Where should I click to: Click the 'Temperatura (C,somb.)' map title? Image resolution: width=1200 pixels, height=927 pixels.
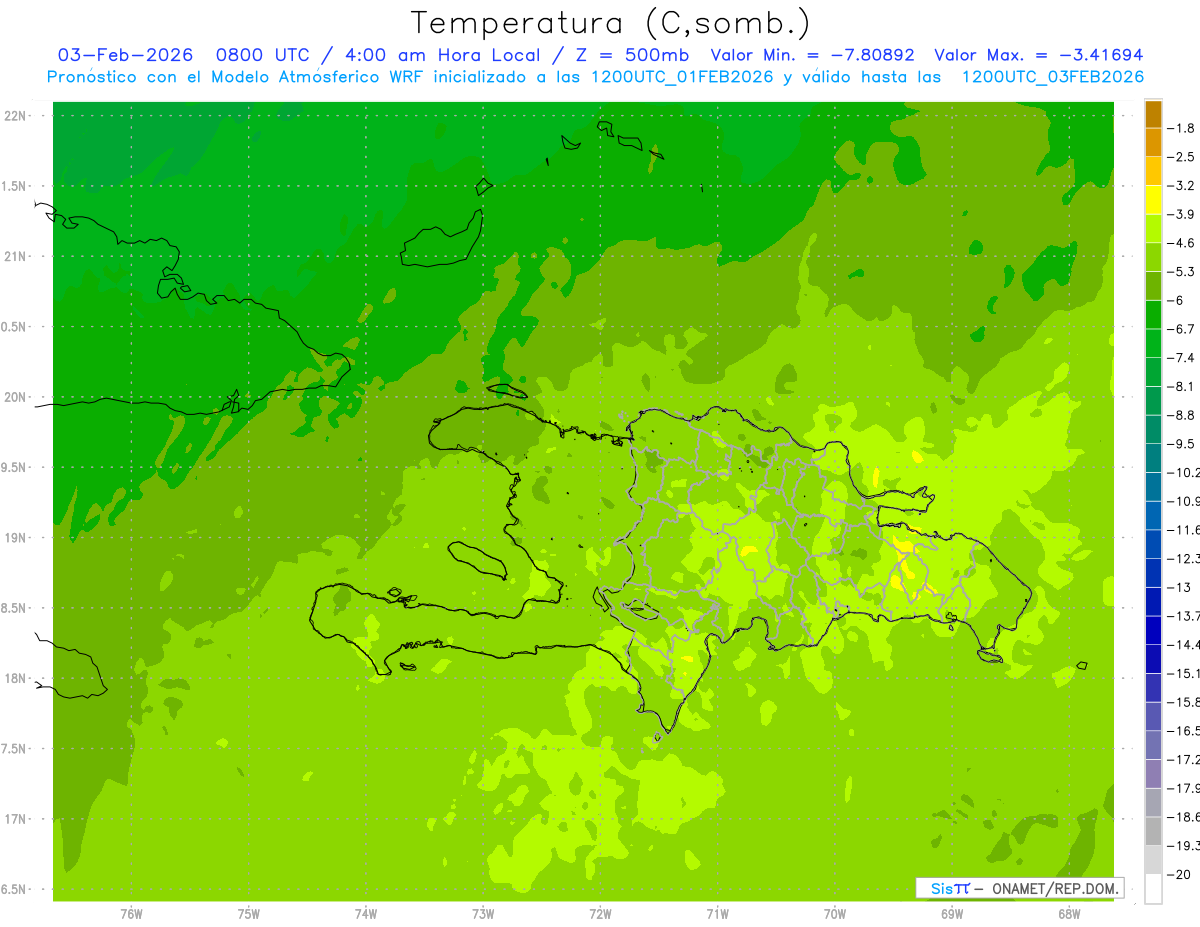(x=610, y=23)
